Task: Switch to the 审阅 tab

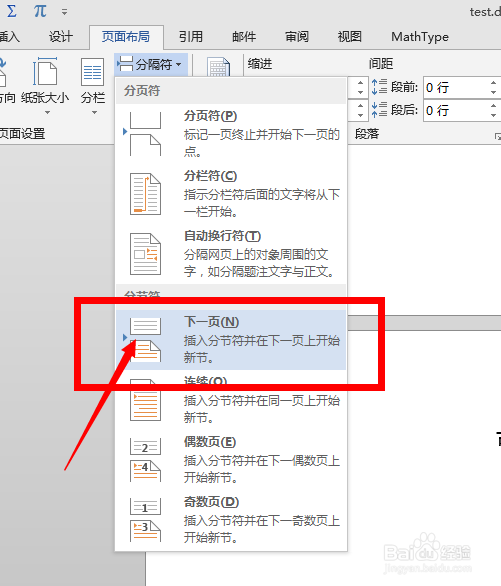Action: pos(297,37)
